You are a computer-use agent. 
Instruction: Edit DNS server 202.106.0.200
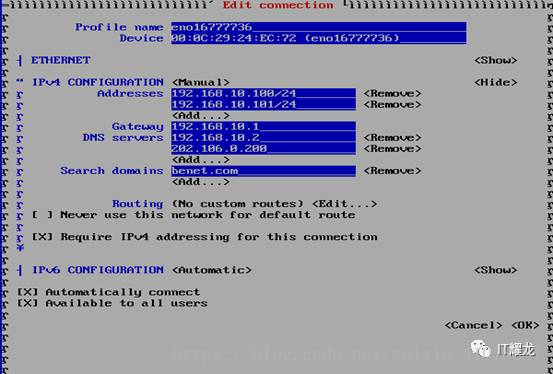coord(263,149)
